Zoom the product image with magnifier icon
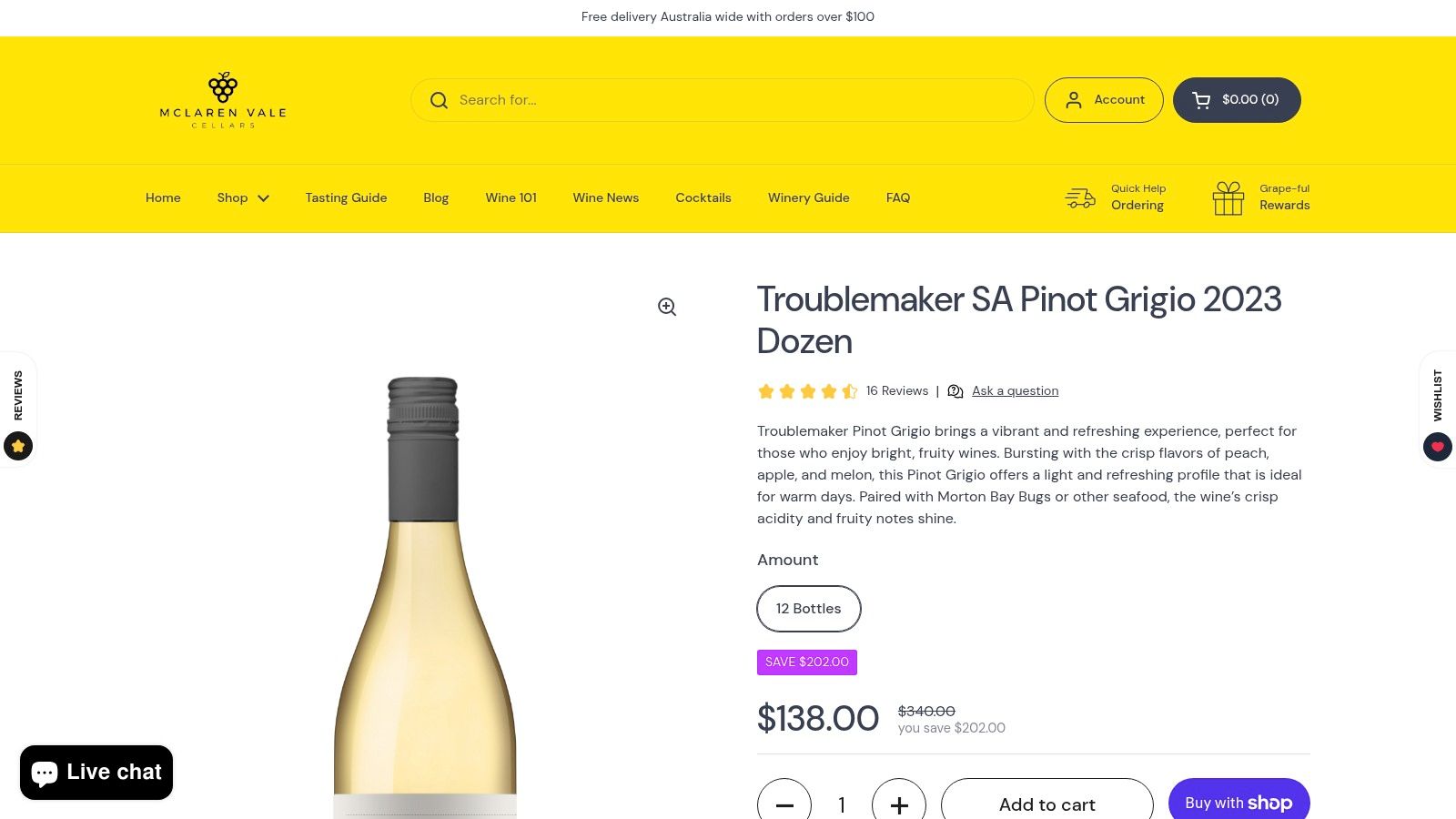Screen dimensions: 1456x819 click(667, 307)
